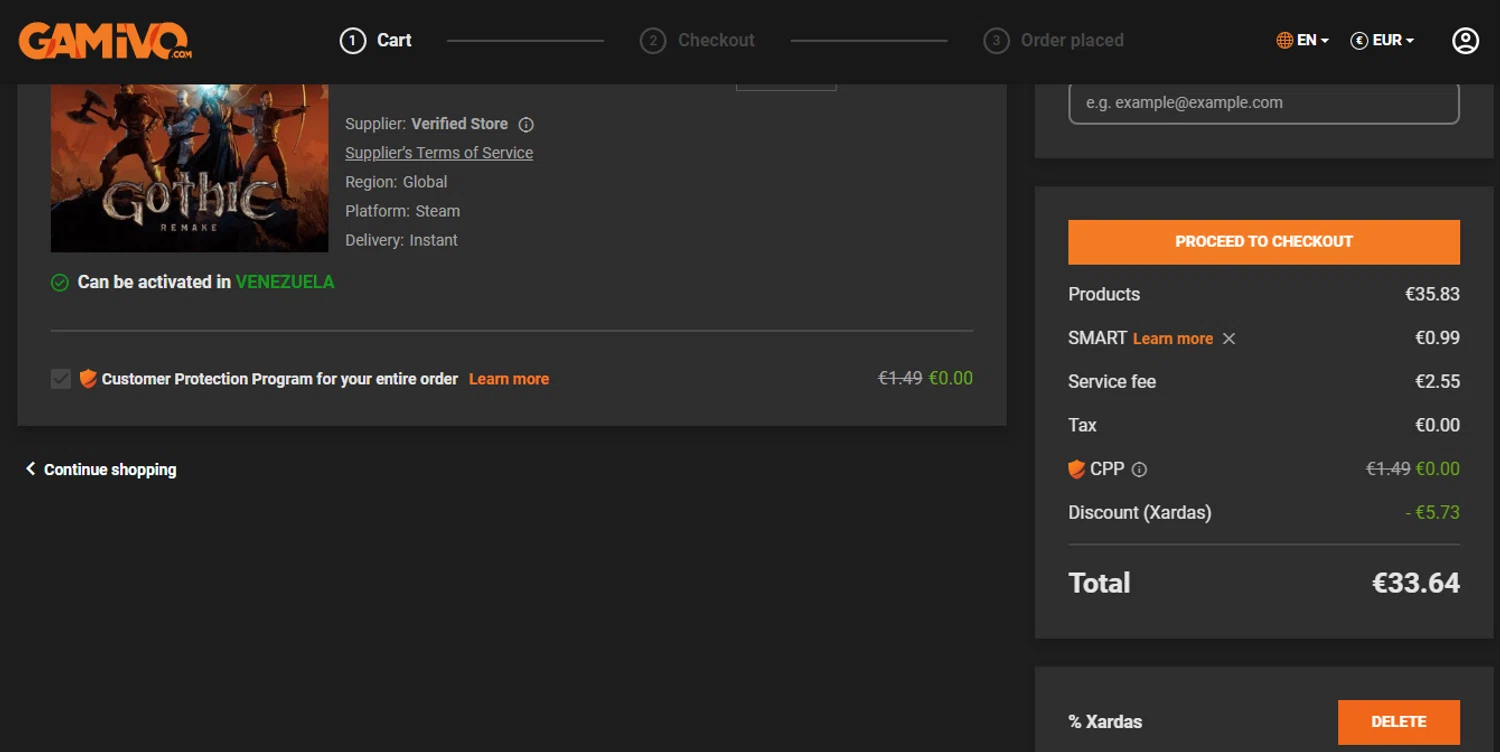Screen dimensions: 1500x752
Task: Go to the Checkout step
Action: pos(716,40)
